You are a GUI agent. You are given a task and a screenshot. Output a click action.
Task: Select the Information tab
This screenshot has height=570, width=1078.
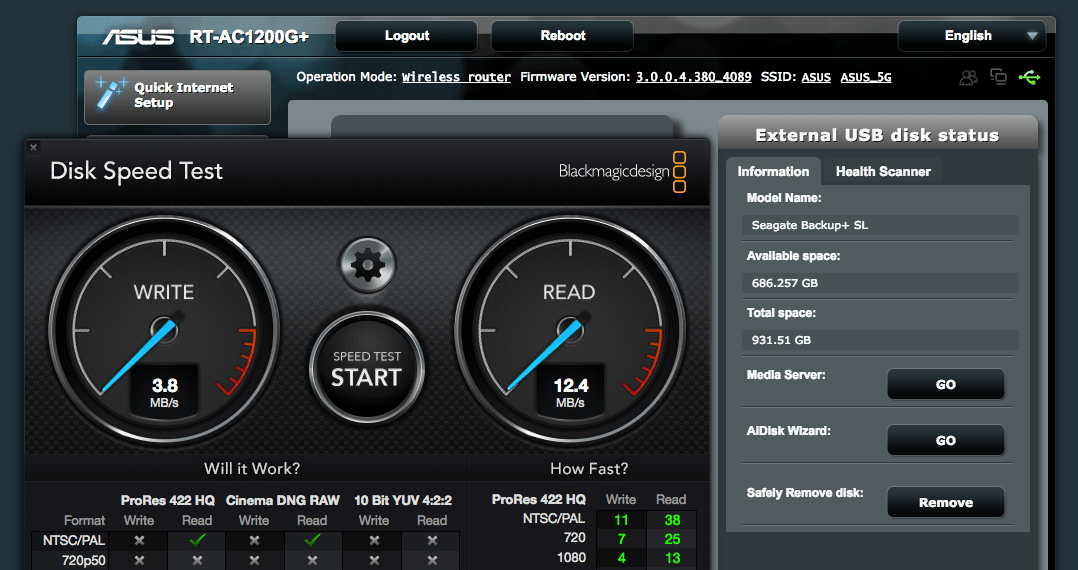point(773,172)
